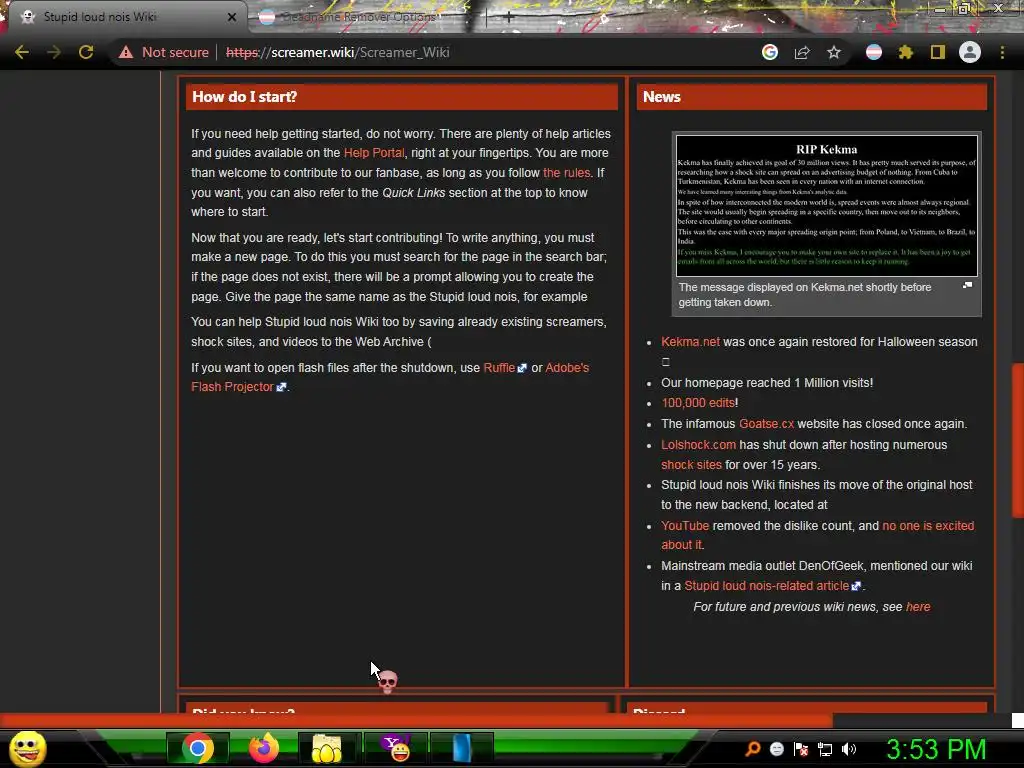Click the magnifier tray icon

pos(752,749)
